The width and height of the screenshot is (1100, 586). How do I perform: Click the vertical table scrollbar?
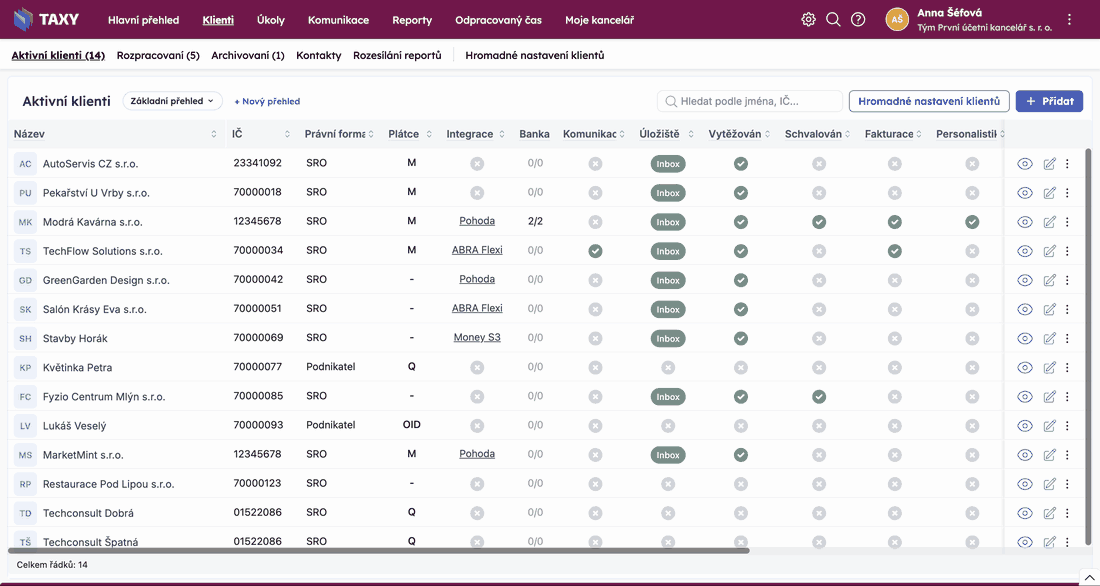pyautogui.click(x=1089, y=347)
